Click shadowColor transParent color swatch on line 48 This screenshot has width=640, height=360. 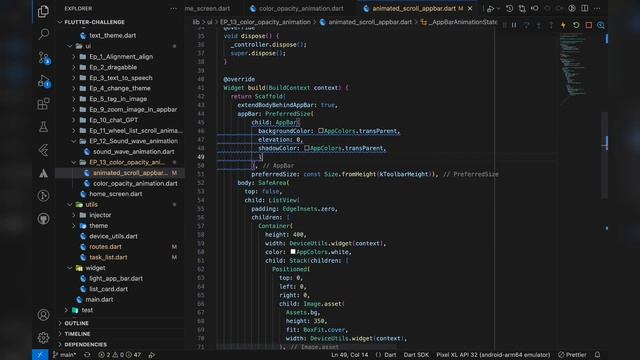[307, 148]
